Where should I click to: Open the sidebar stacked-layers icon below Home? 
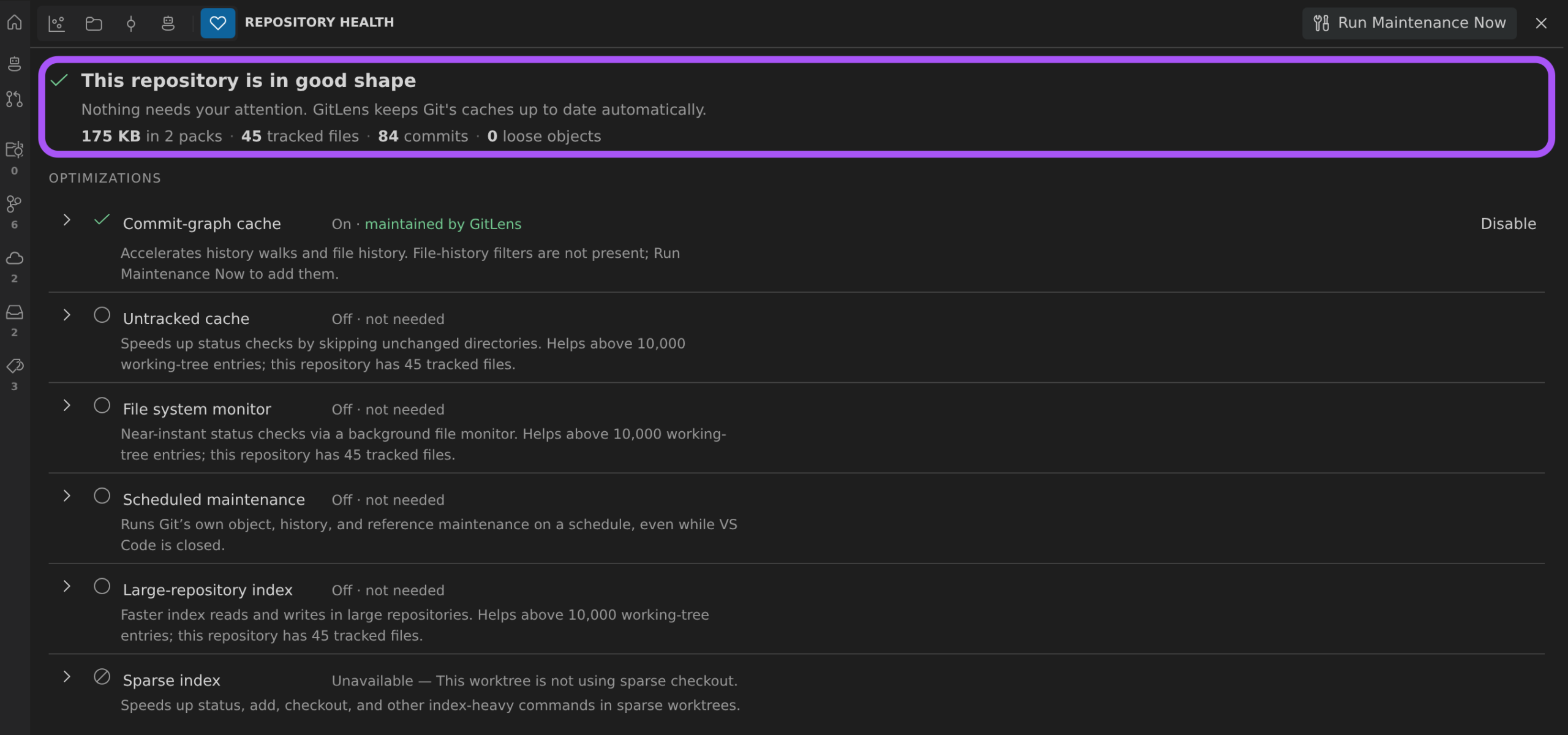(15, 64)
